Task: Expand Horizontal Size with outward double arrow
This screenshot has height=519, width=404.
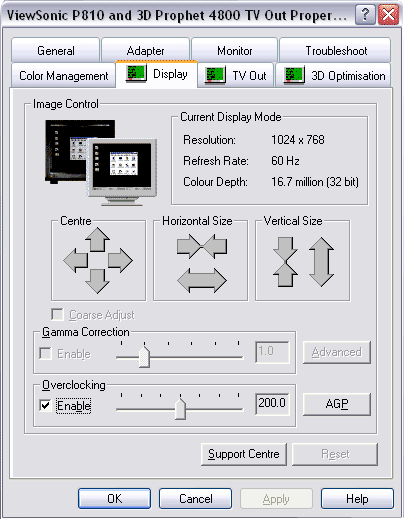Action: tap(202, 280)
